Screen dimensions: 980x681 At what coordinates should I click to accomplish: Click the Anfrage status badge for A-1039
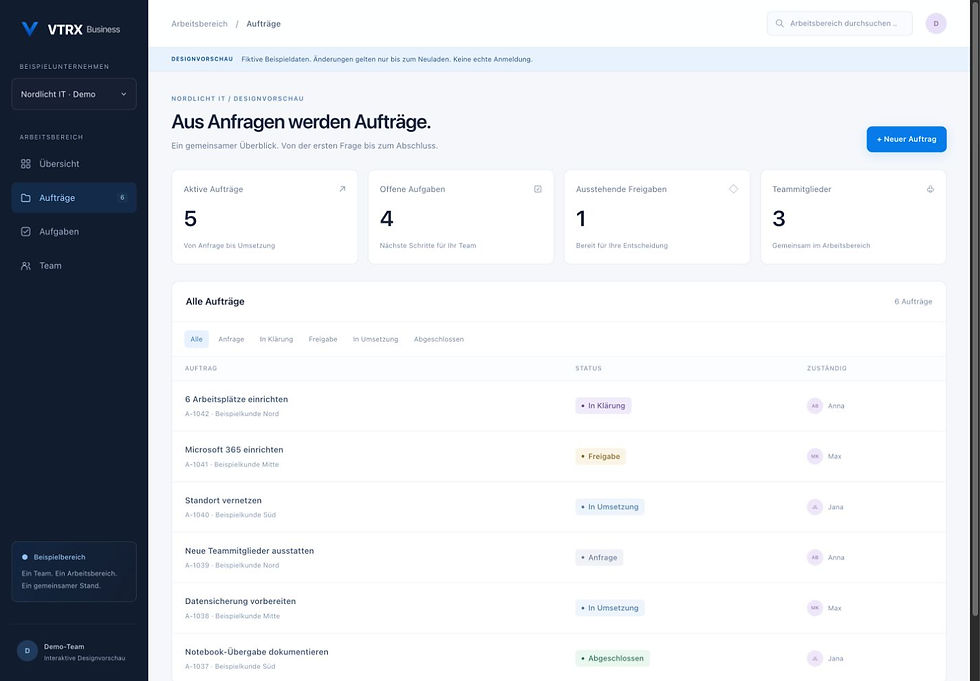[599, 557]
